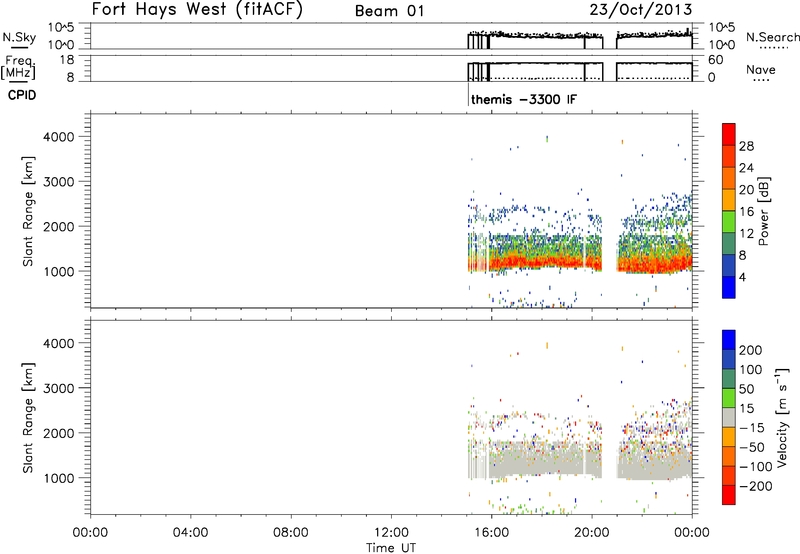The image size is (800, 554).
Task: Click the 'Velocity [m s-1]' color bar label
Action: [782, 417]
